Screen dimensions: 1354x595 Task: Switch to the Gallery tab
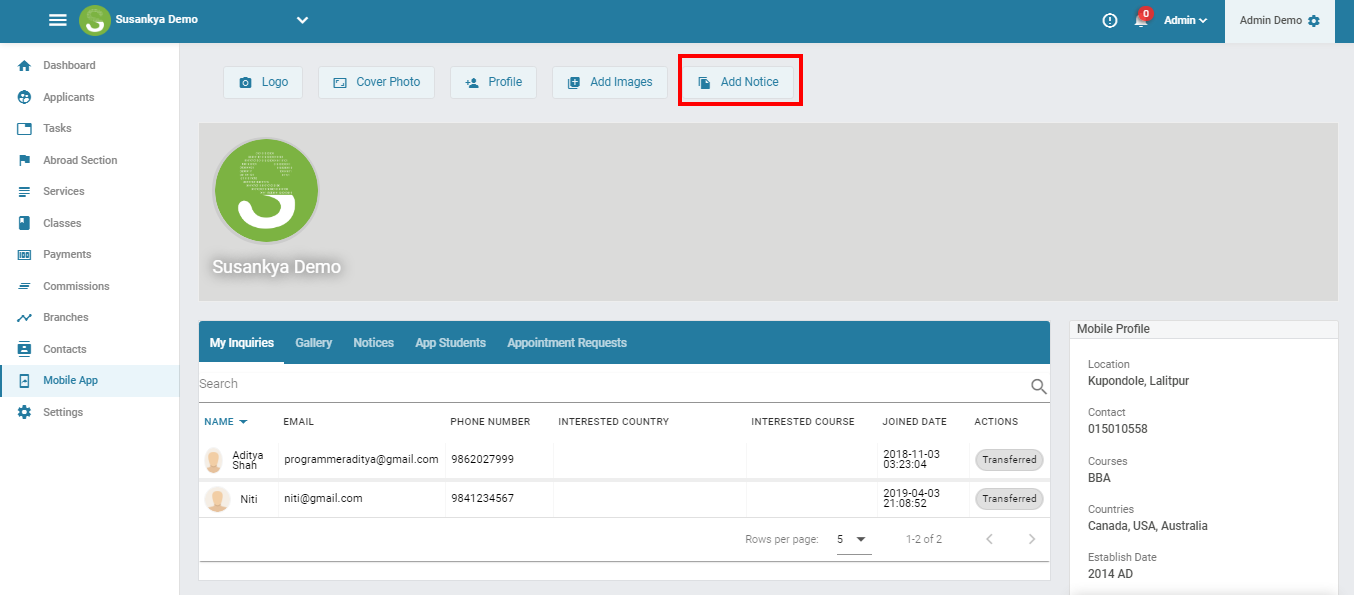pos(313,343)
